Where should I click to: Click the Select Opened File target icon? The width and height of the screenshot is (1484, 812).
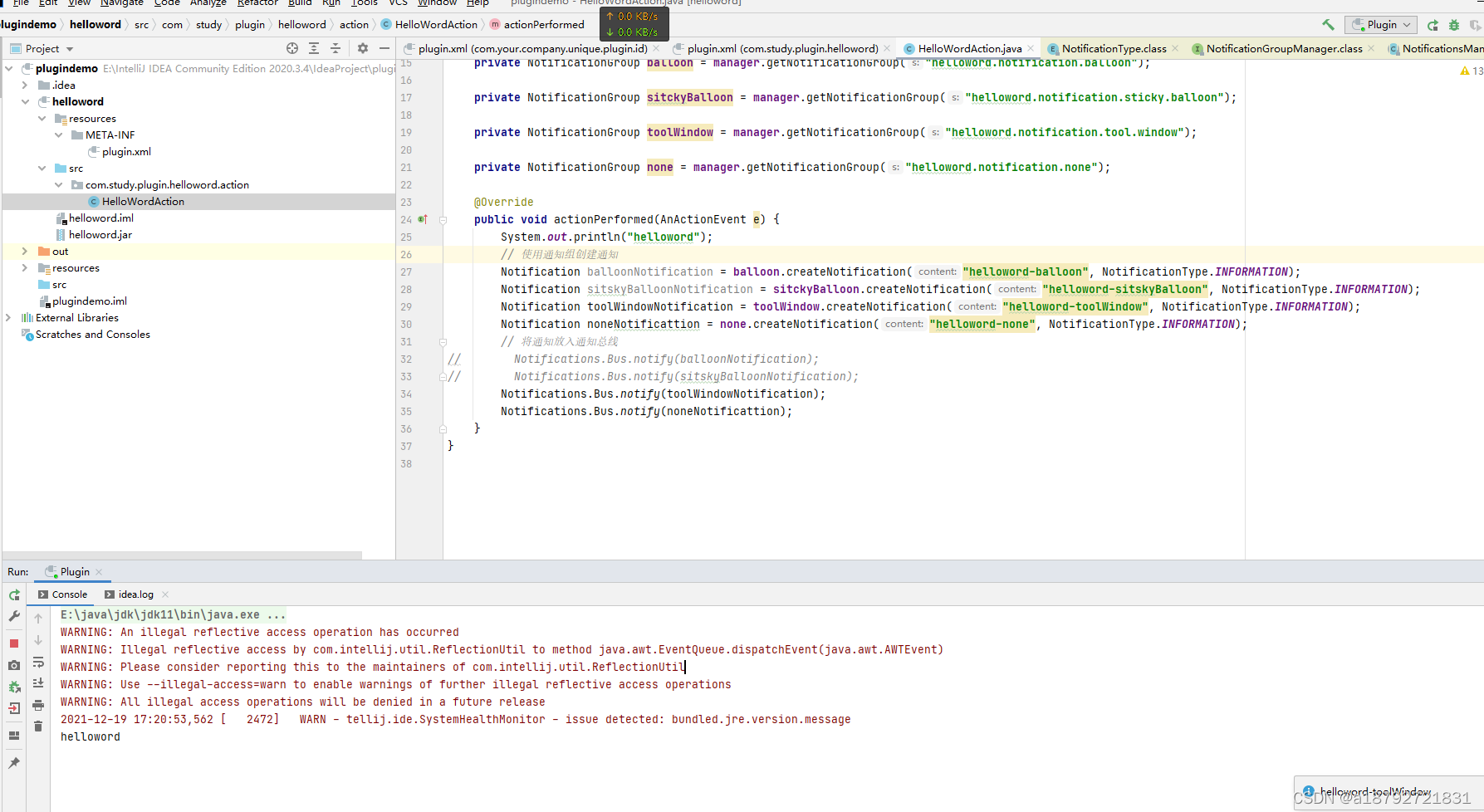[292, 48]
